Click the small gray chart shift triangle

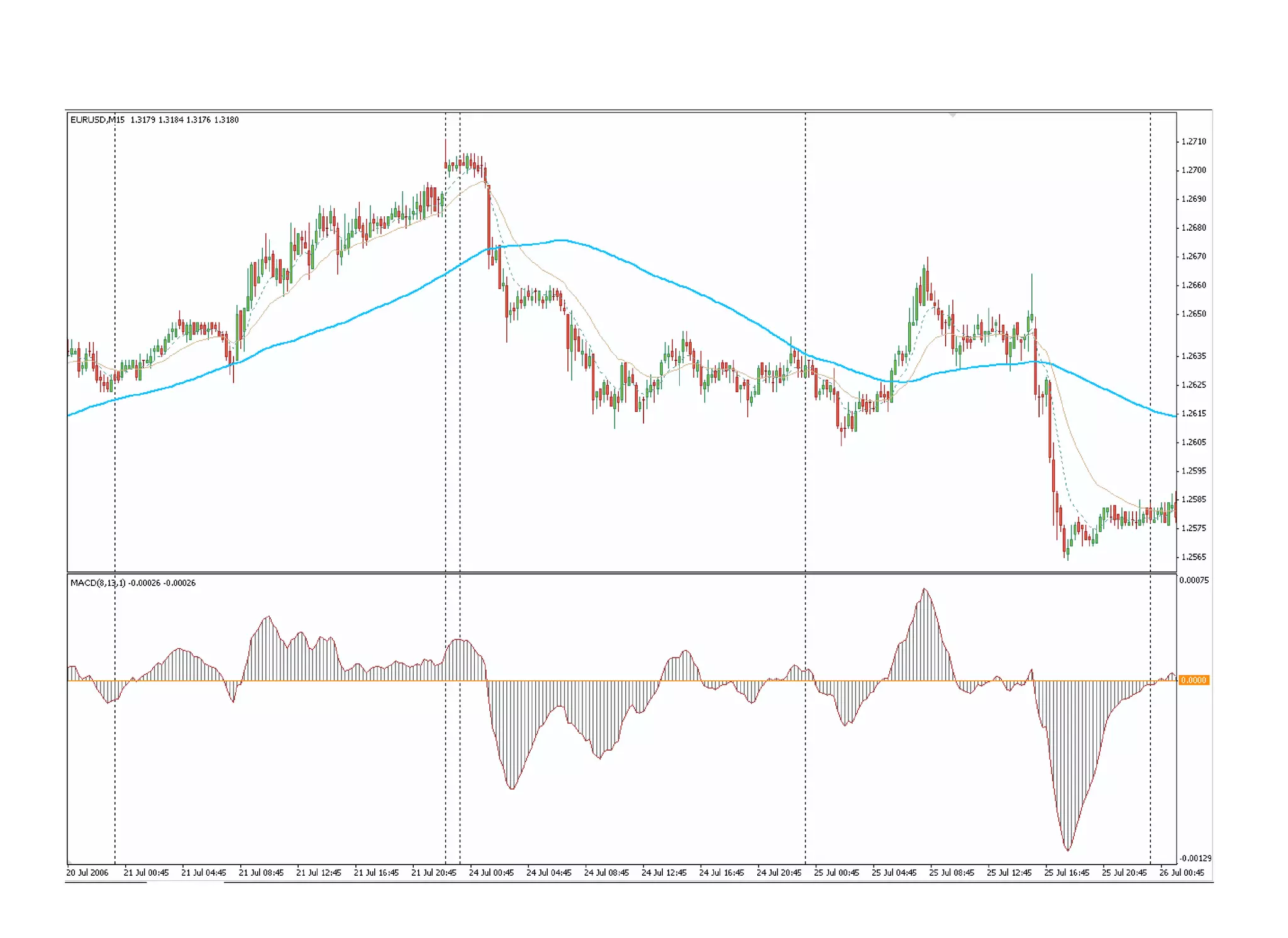[x=953, y=116]
